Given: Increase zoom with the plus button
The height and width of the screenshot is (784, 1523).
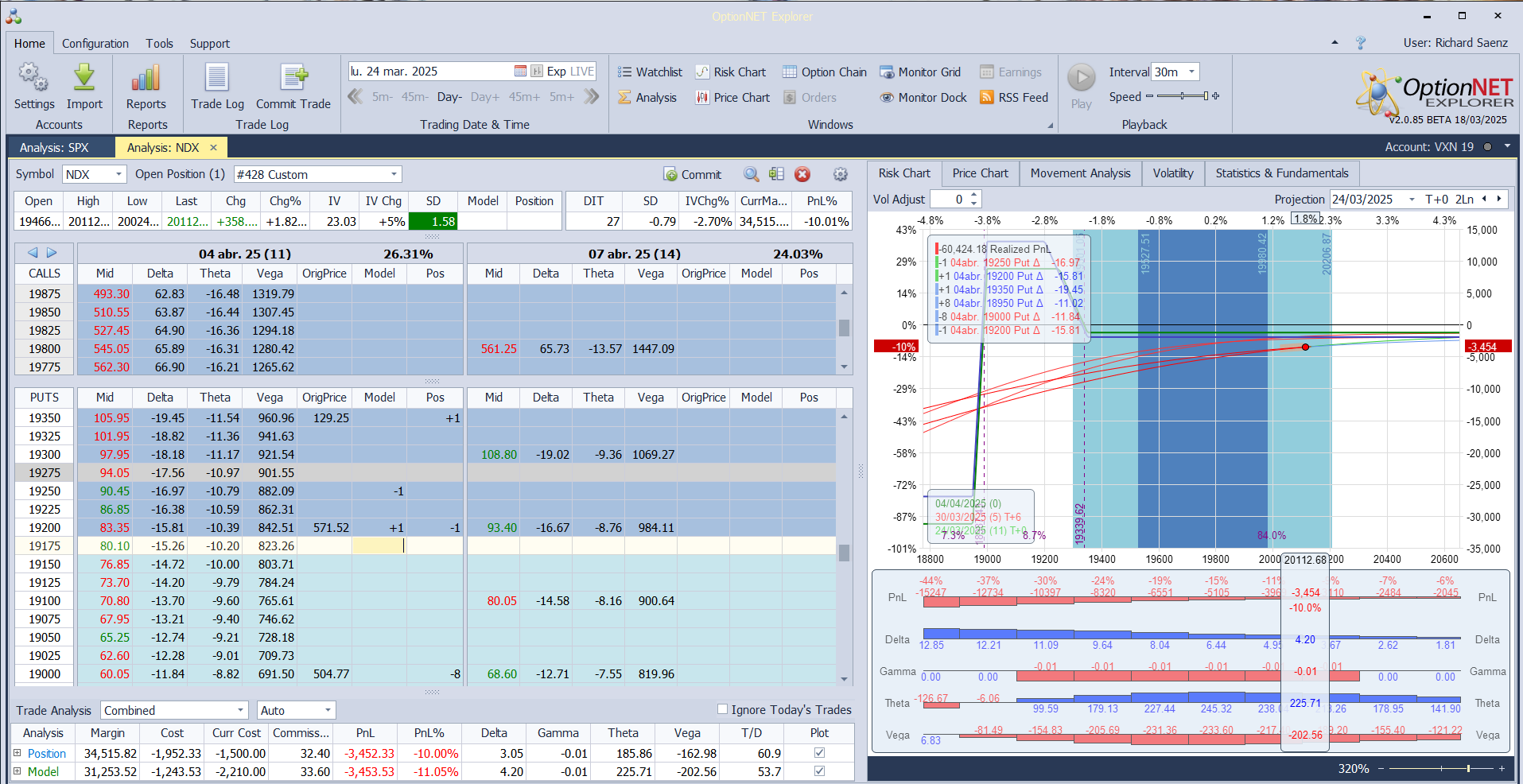Looking at the screenshot, I should click(x=1502, y=768).
